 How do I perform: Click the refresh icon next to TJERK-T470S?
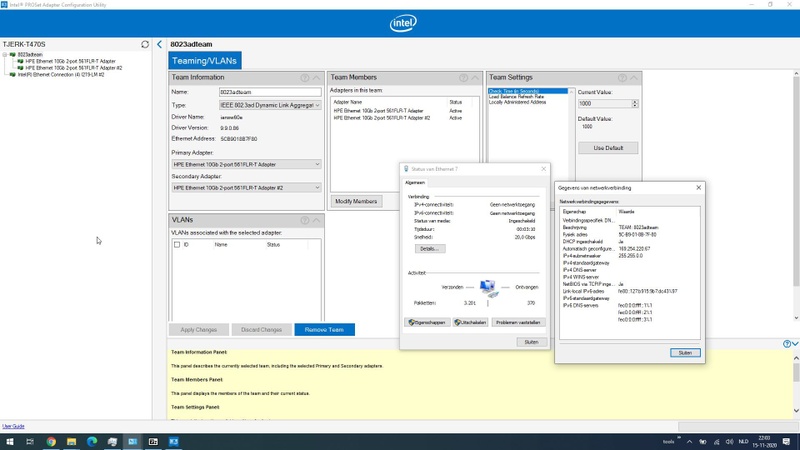pyautogui.click(x=145, y=44)
